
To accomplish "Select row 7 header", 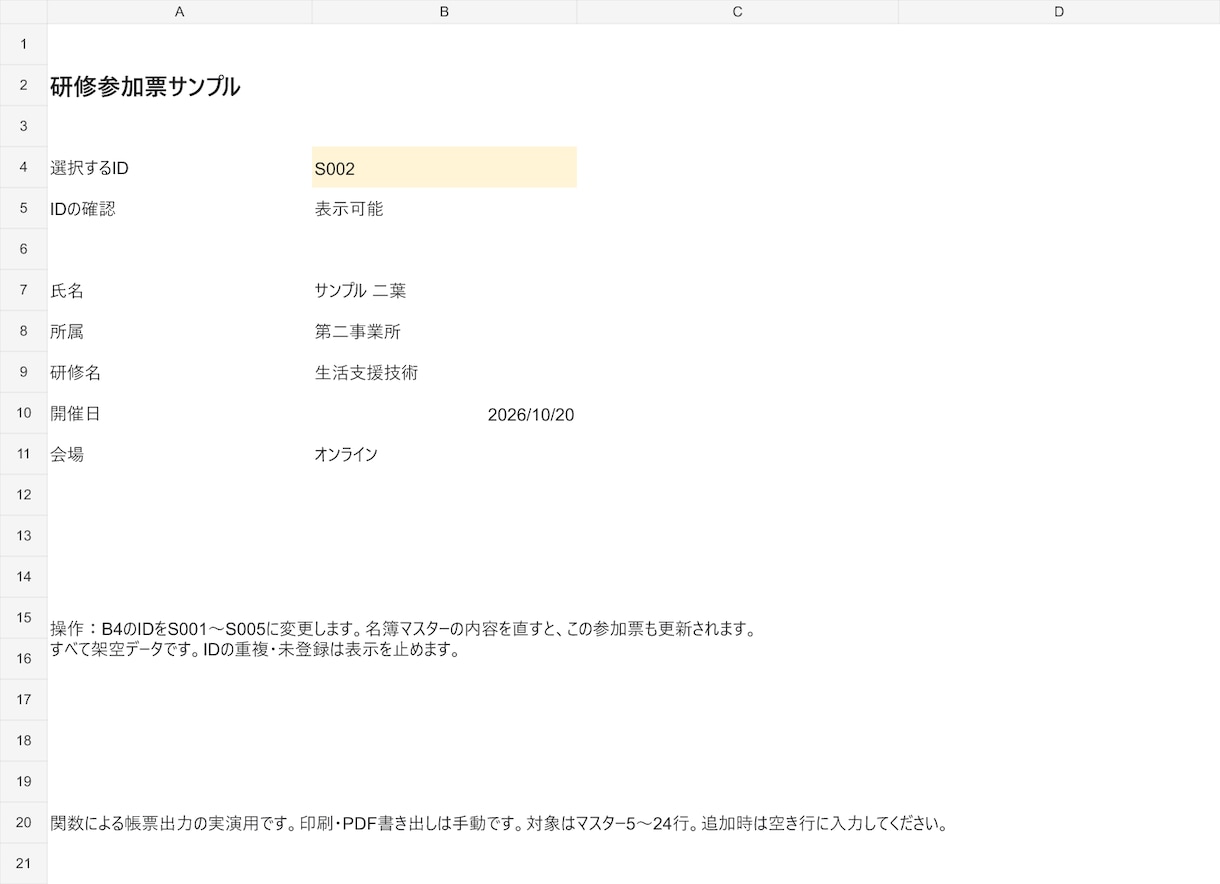I will tap(23, 290).
